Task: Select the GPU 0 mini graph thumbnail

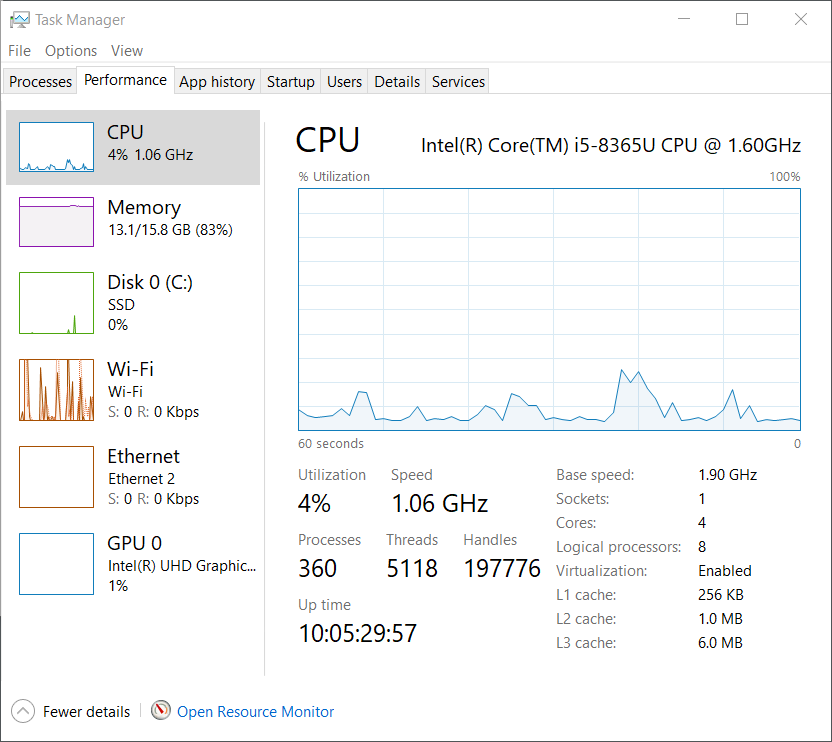Action: [x=56, y=564]
